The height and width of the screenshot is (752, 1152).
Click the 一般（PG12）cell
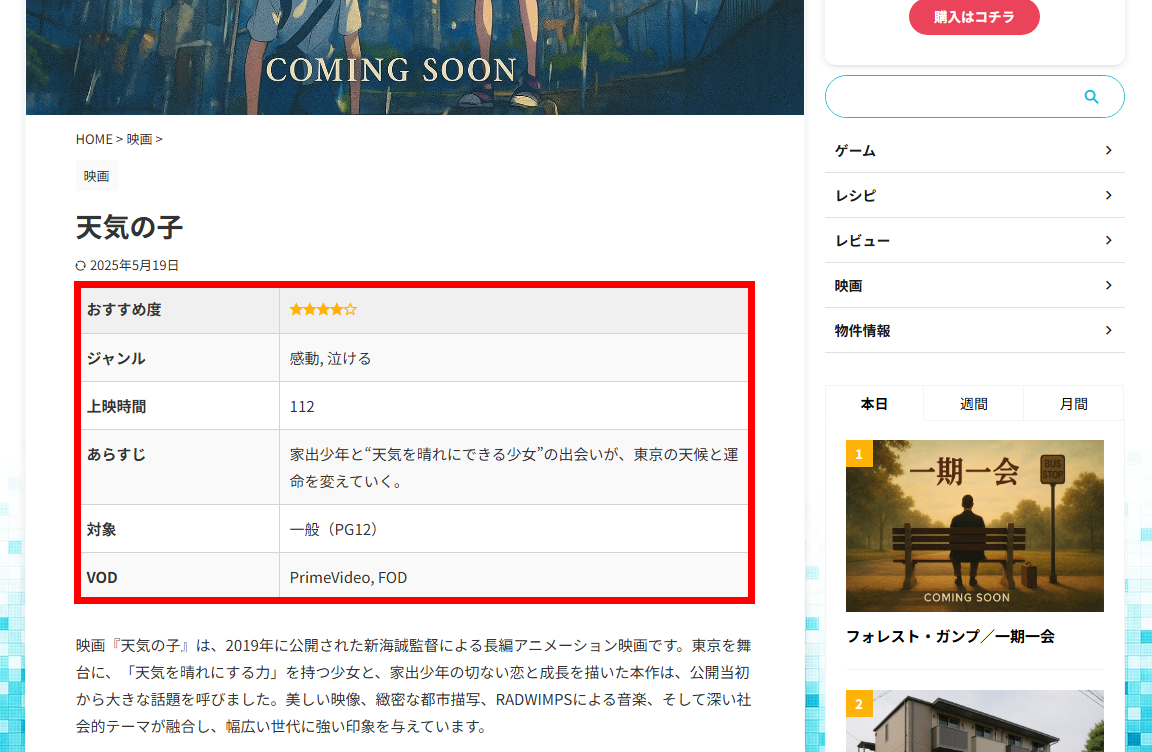click(x=514, y=529)
